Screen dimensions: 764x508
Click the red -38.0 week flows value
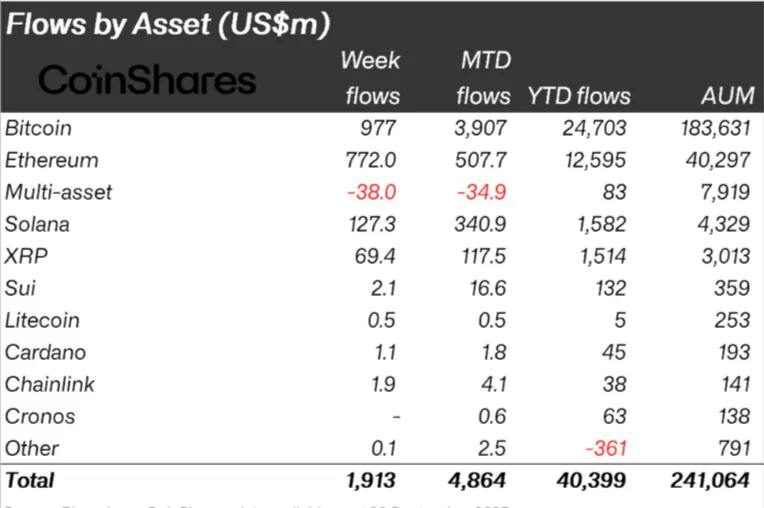(373, 192)
